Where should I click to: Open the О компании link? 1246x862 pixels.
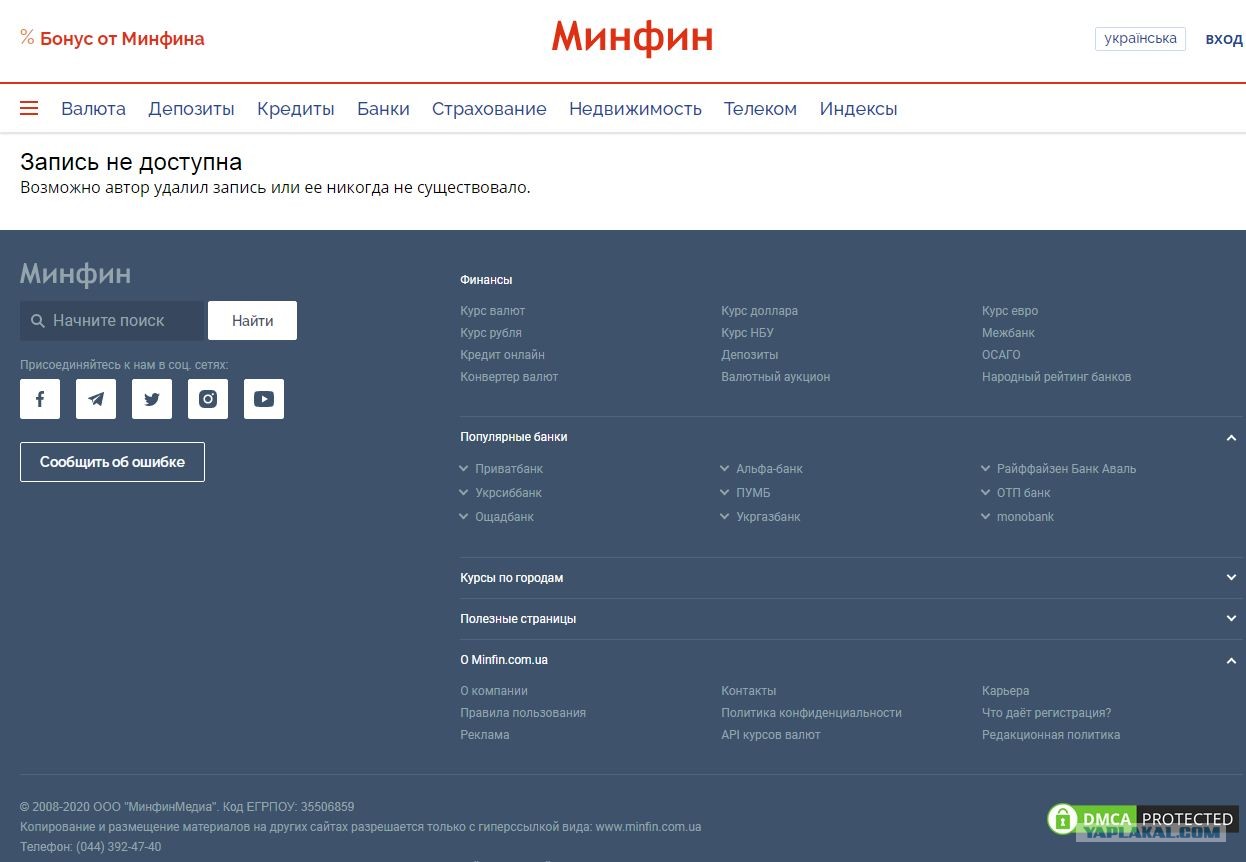click(x=494, y=691)
